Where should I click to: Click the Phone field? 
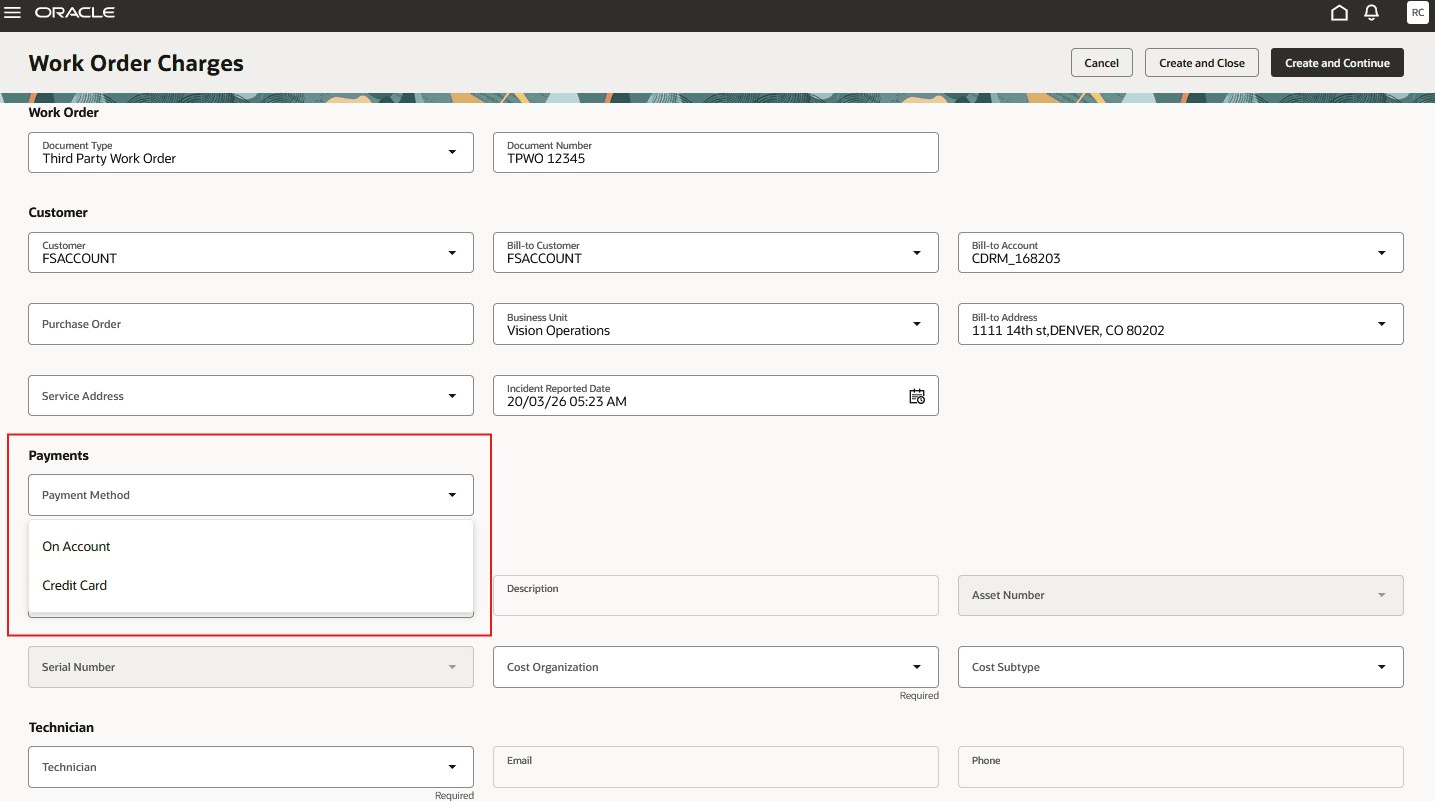(x=1181, y=767)
